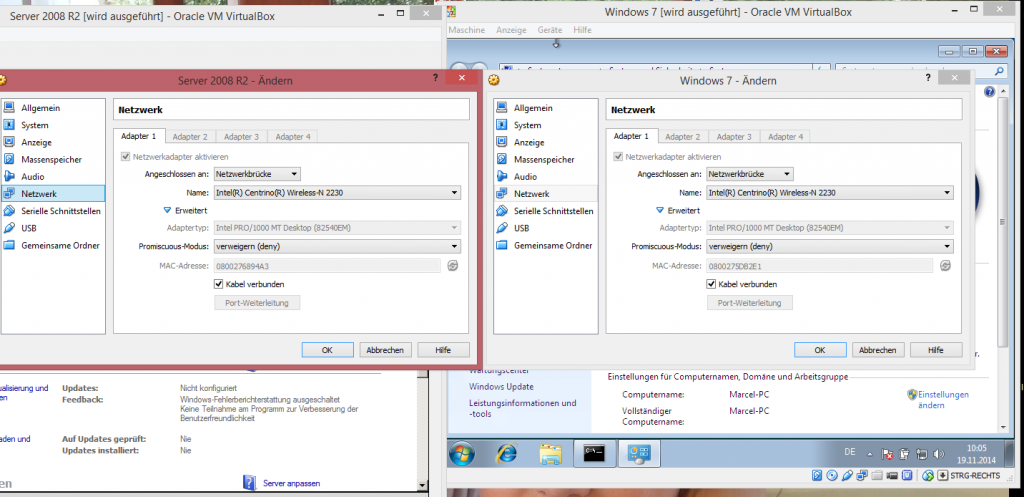The image size is (1024, 497).
Task: Open Windows Update link in guest Control Panel
Action: (501, 387)
